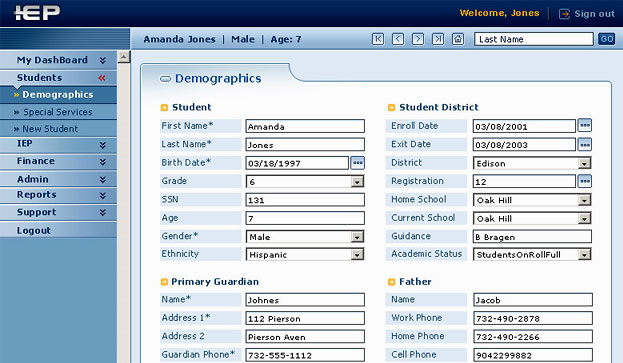This screenshot has height=363, width=623.
Task: Click the home icon in navigation bar
Action: (458, 39)
